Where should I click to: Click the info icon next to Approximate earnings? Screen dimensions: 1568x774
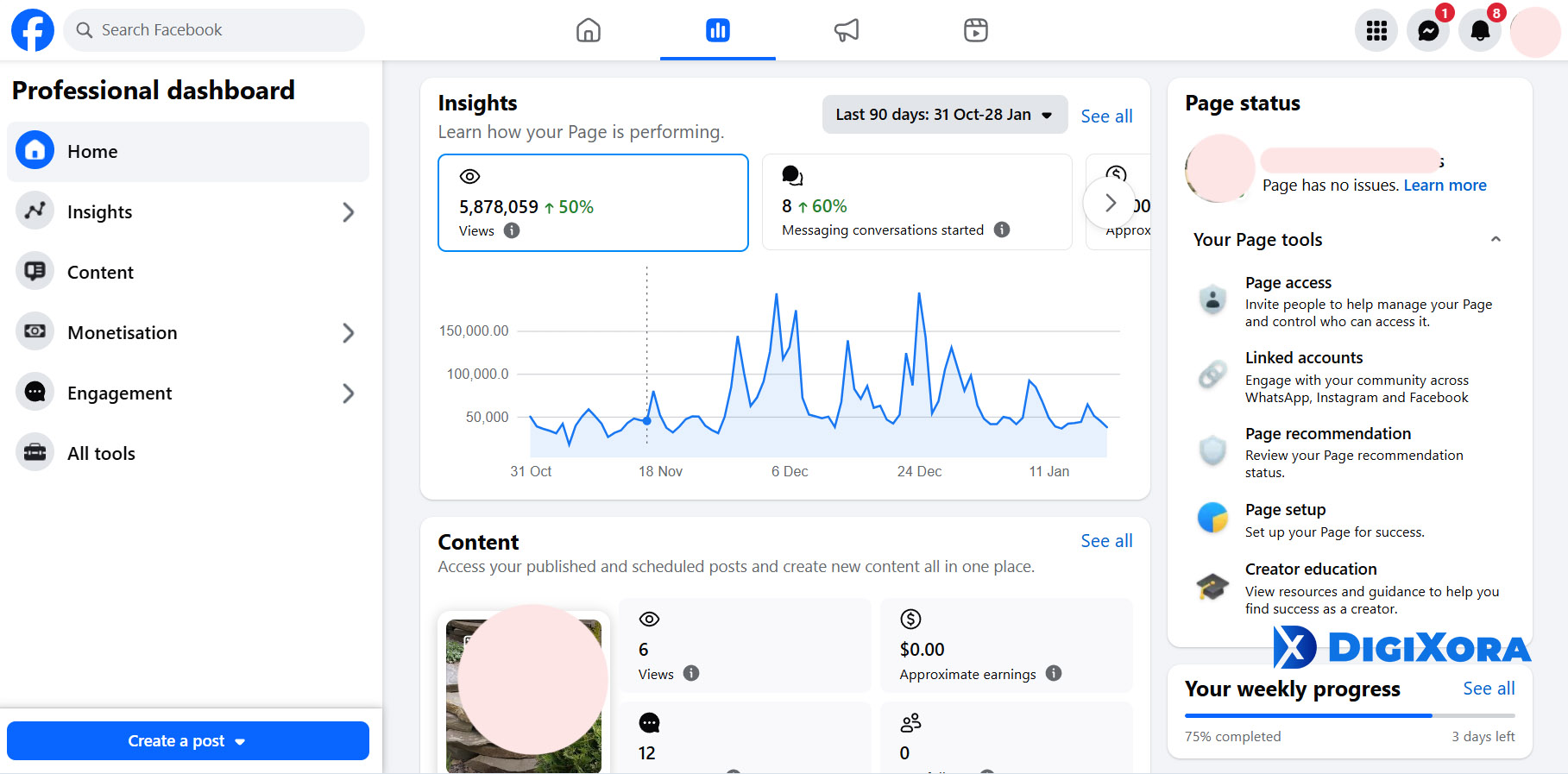point(1054,673)
